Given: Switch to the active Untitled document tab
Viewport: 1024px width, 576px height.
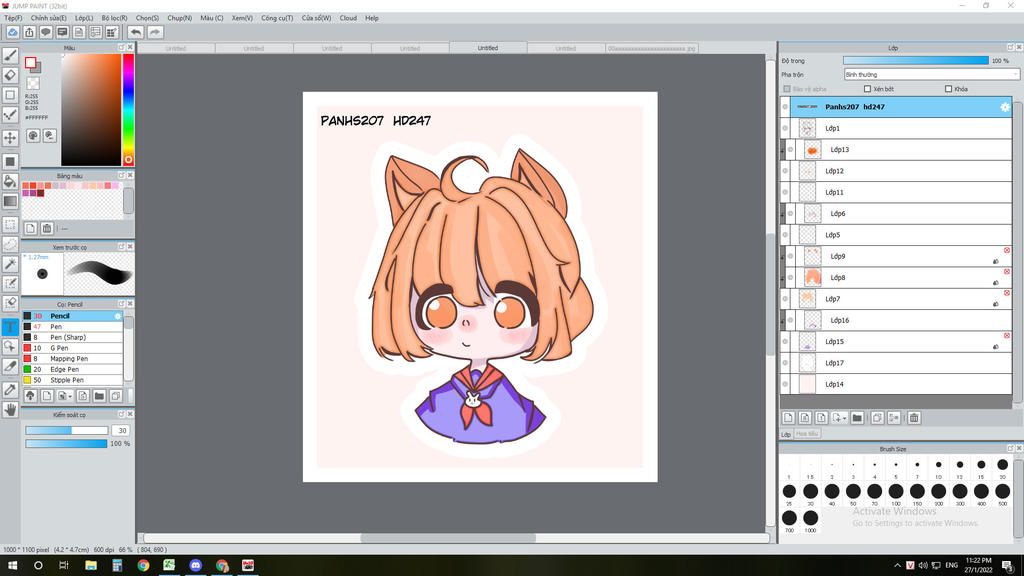Looking at the screenshot, I should (488, 48).
